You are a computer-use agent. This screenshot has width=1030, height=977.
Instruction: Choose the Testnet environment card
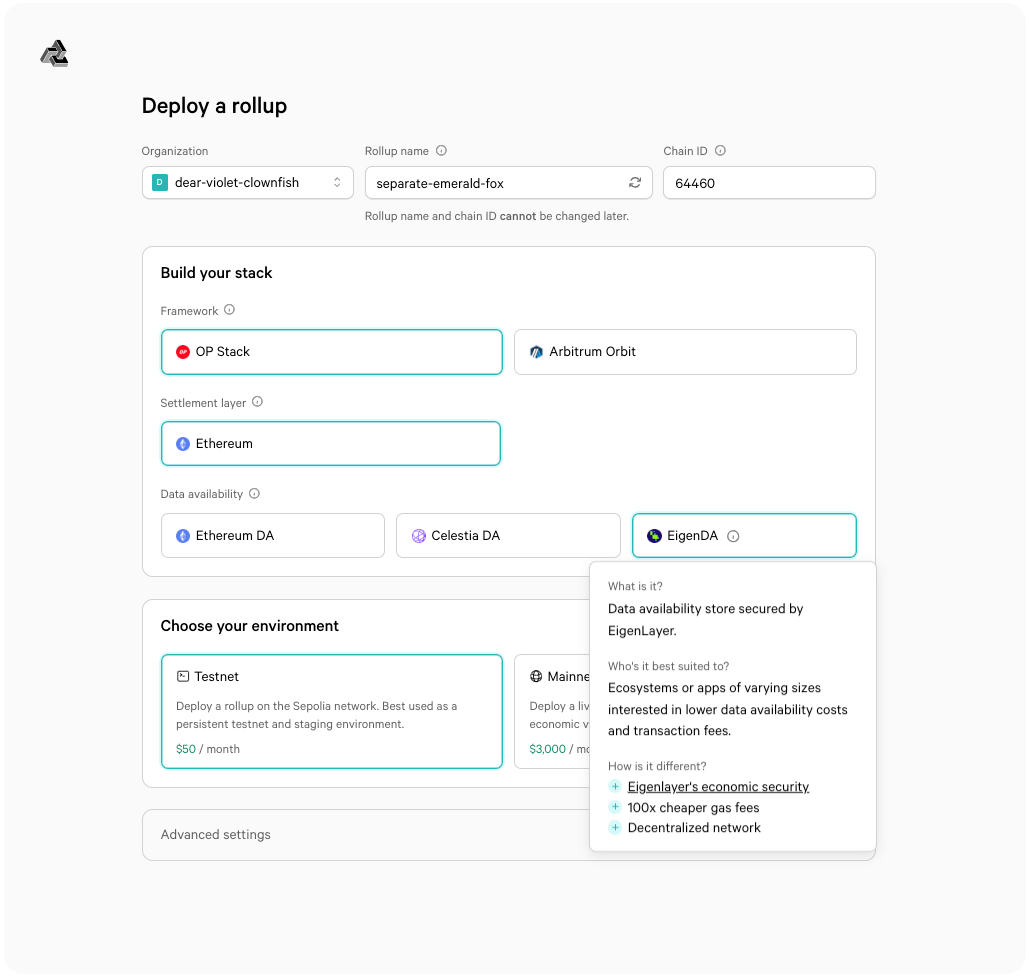(332, 711)
